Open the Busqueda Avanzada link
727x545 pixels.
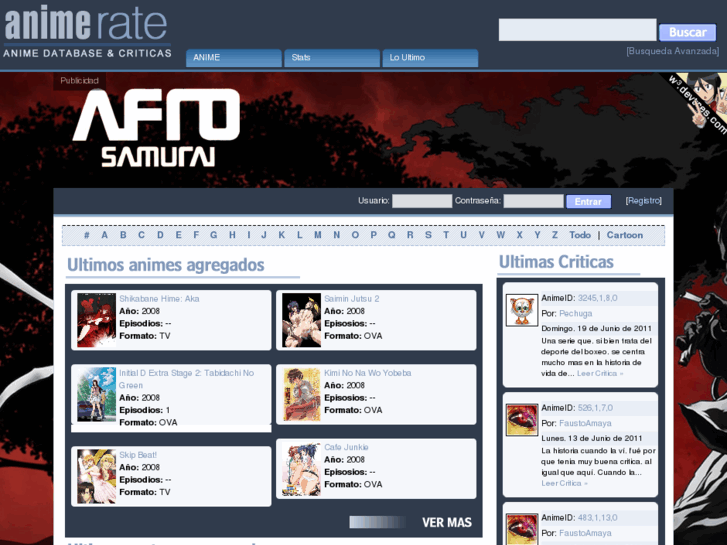[672, 51]
